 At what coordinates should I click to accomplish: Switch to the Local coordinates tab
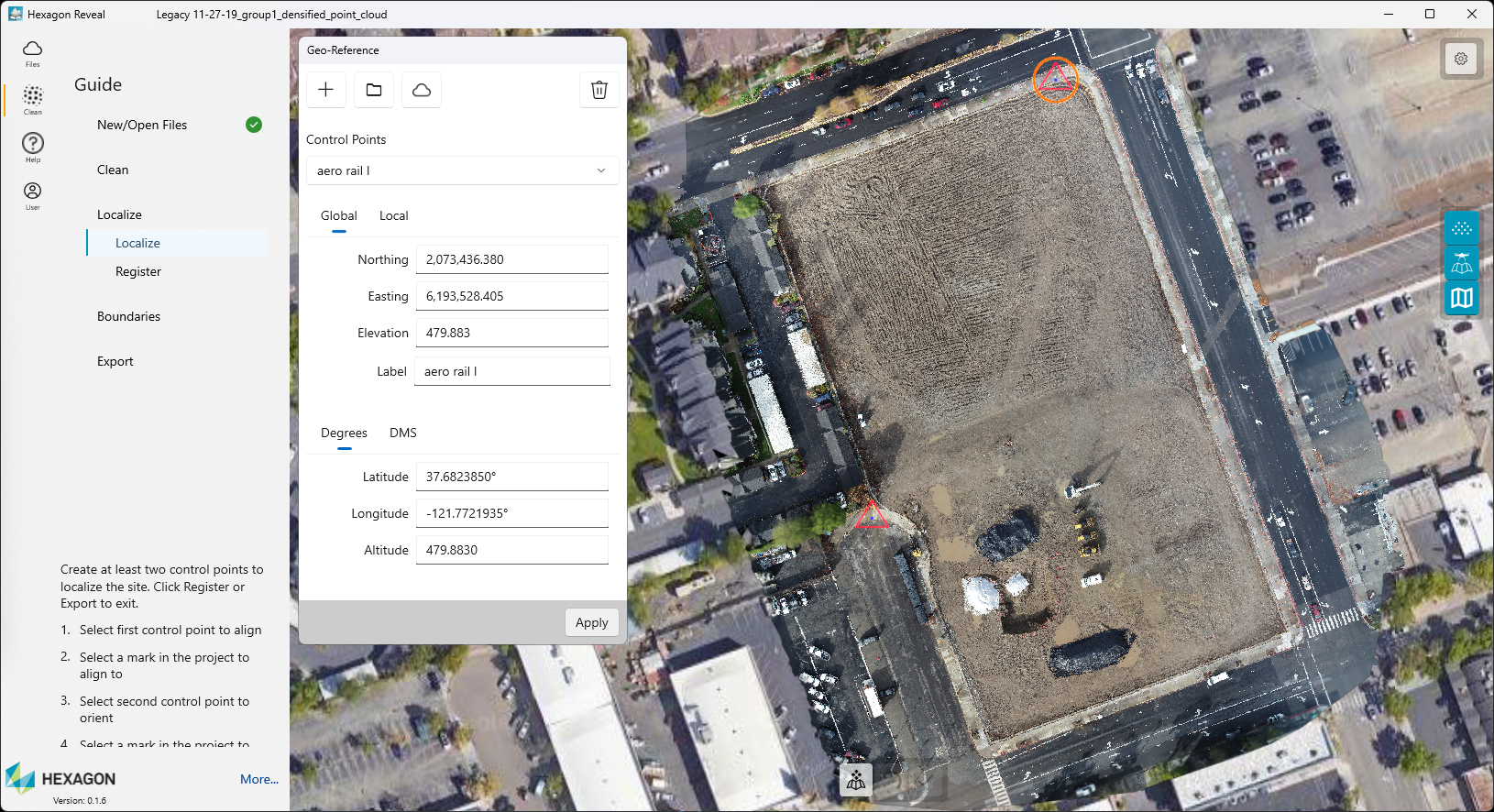click(393, 216)
